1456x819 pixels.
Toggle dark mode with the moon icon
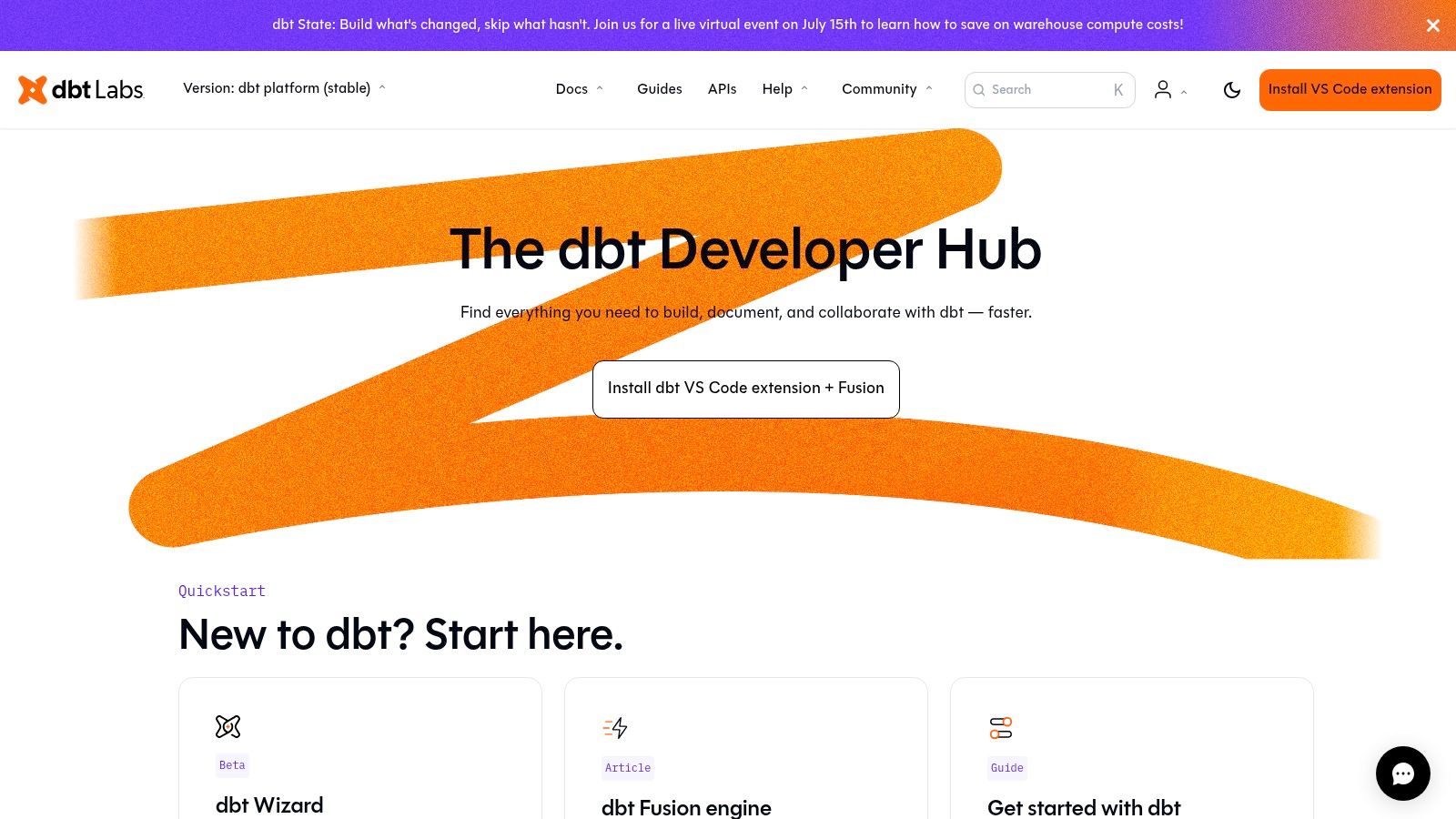coord(1232,89)
